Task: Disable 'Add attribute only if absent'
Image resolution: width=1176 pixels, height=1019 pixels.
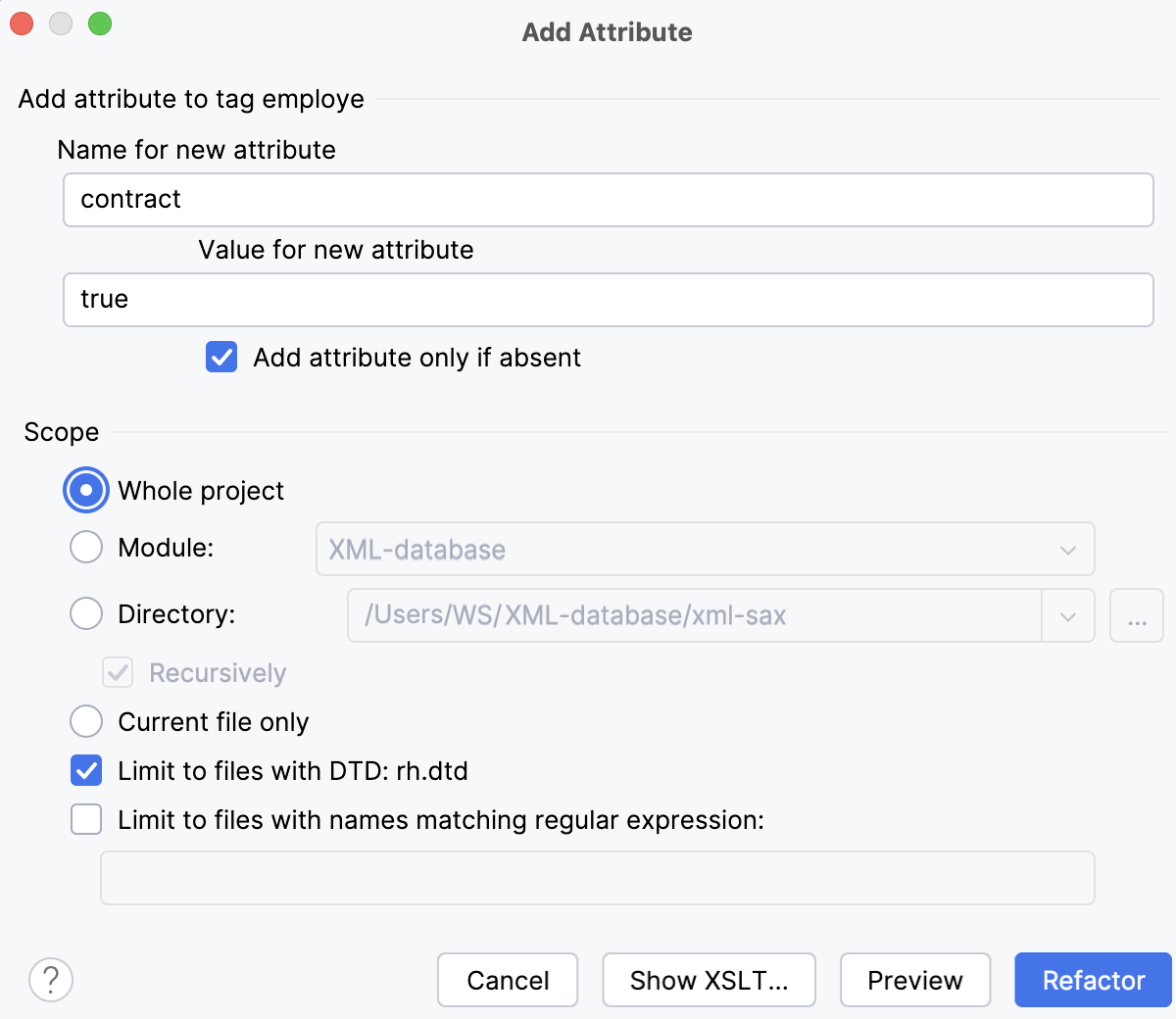Action: (221, 357)
